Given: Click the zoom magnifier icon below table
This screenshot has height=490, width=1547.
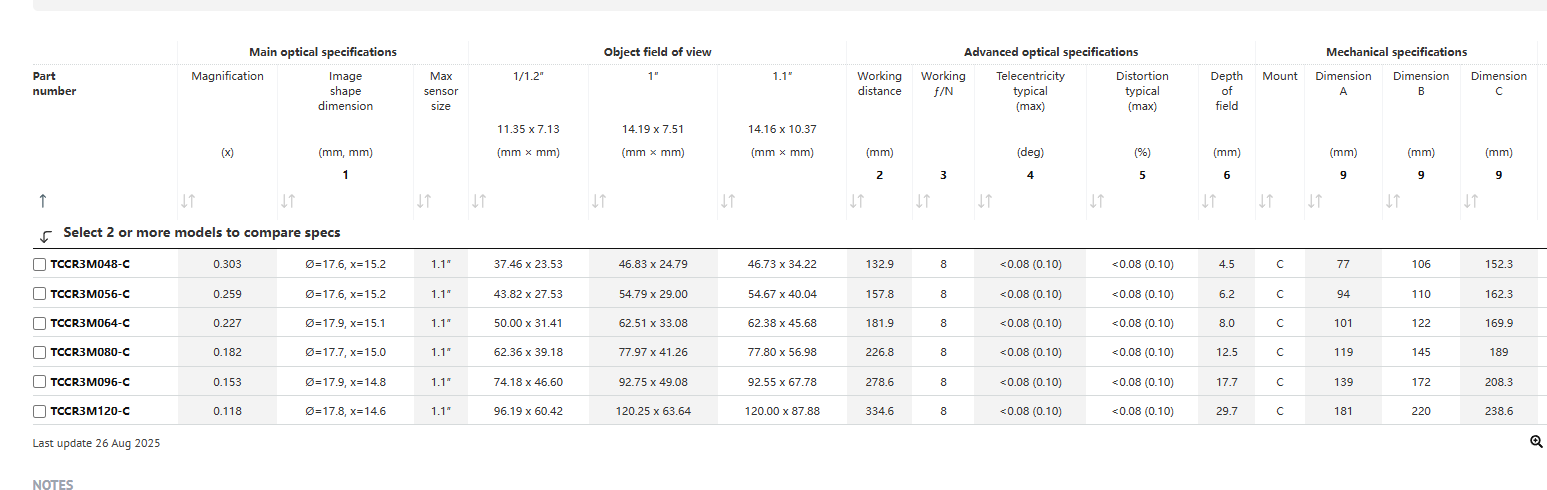Looking at the screenshot, I should click(x=1536, y=442).
